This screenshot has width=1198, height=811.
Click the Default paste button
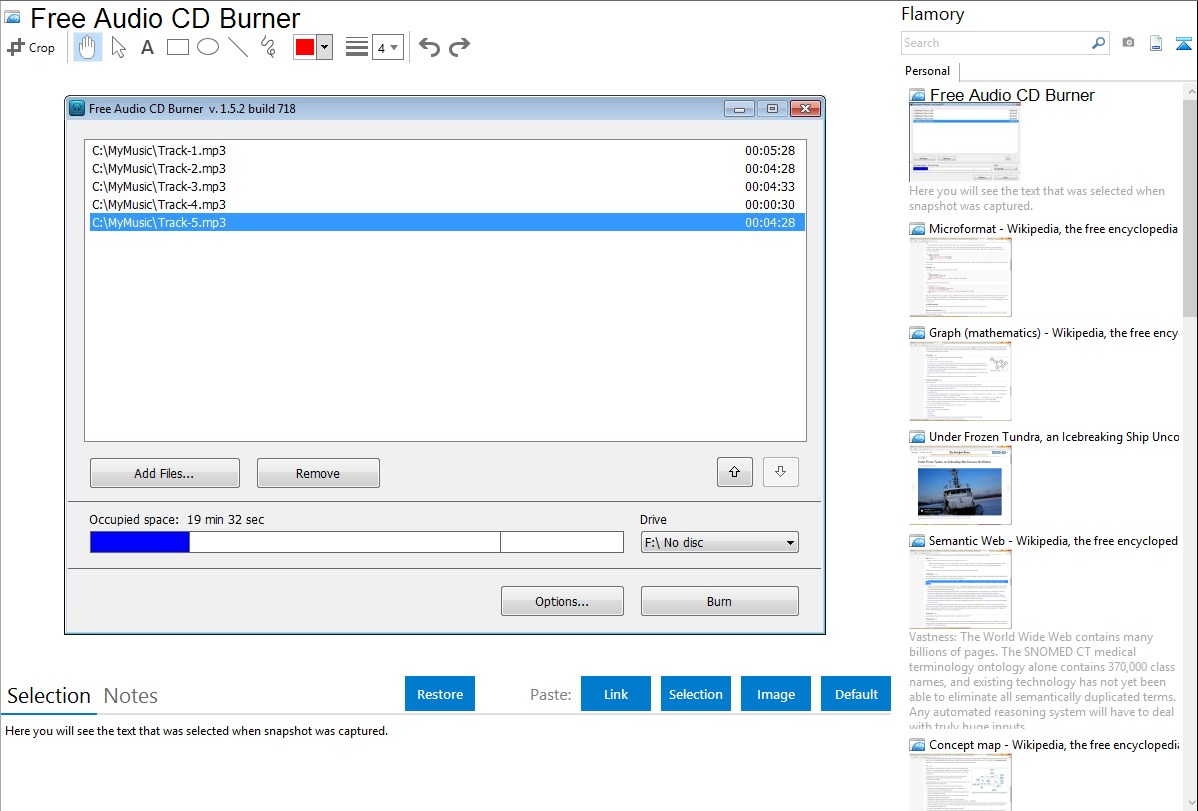[x=856, y=694]
